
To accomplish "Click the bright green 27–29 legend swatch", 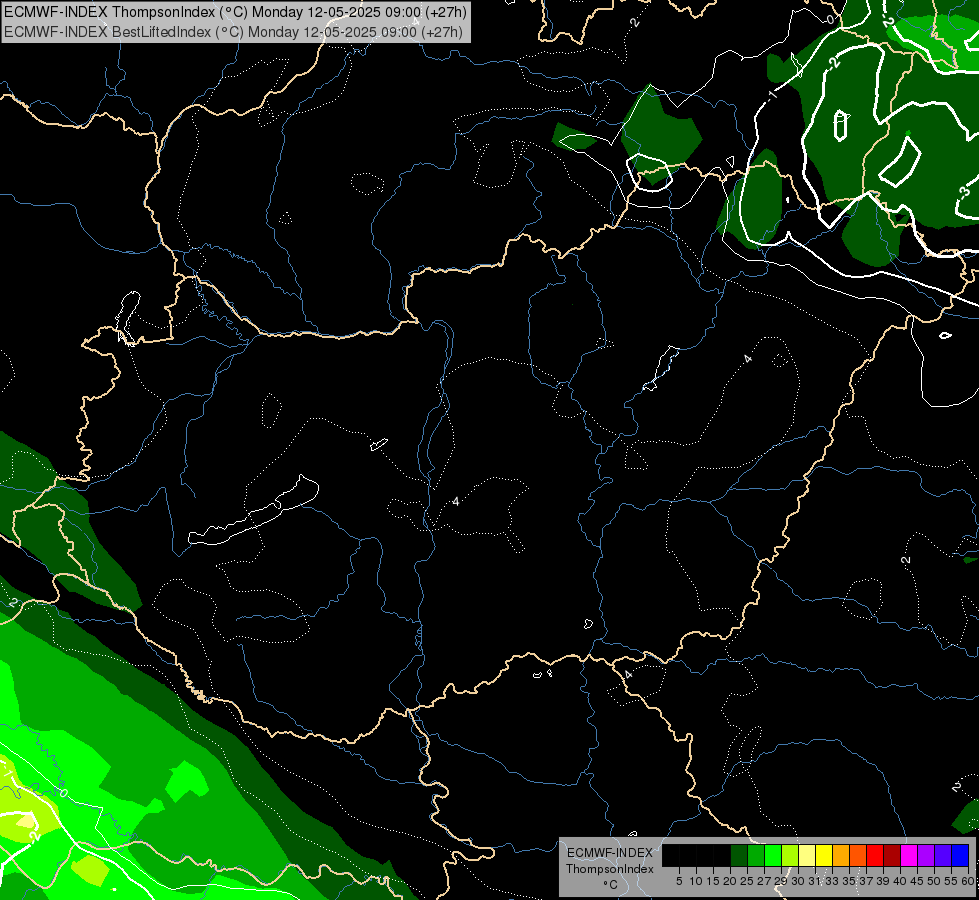I will click(773, 856).
